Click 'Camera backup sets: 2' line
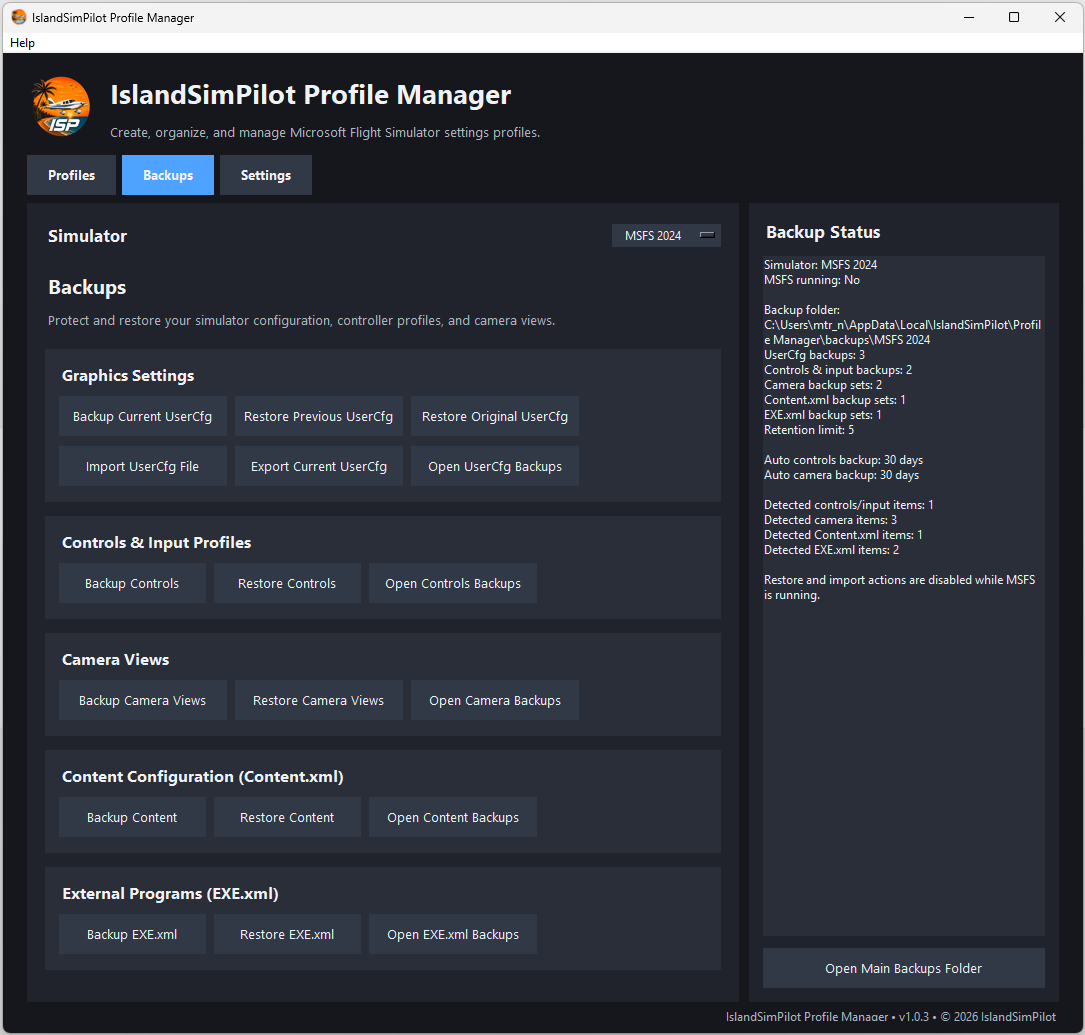 pos(823,385)
